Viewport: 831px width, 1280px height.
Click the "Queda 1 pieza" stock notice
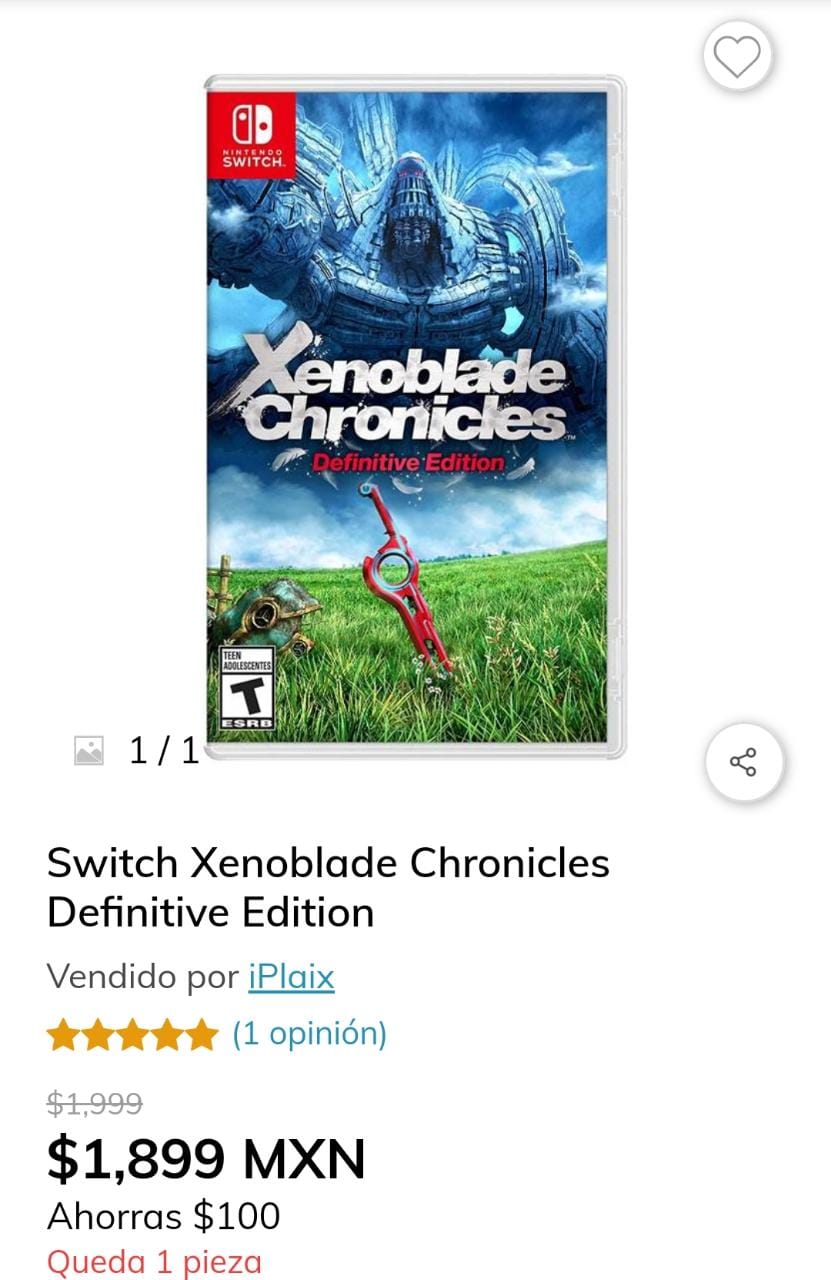[x=154, y=1262]
